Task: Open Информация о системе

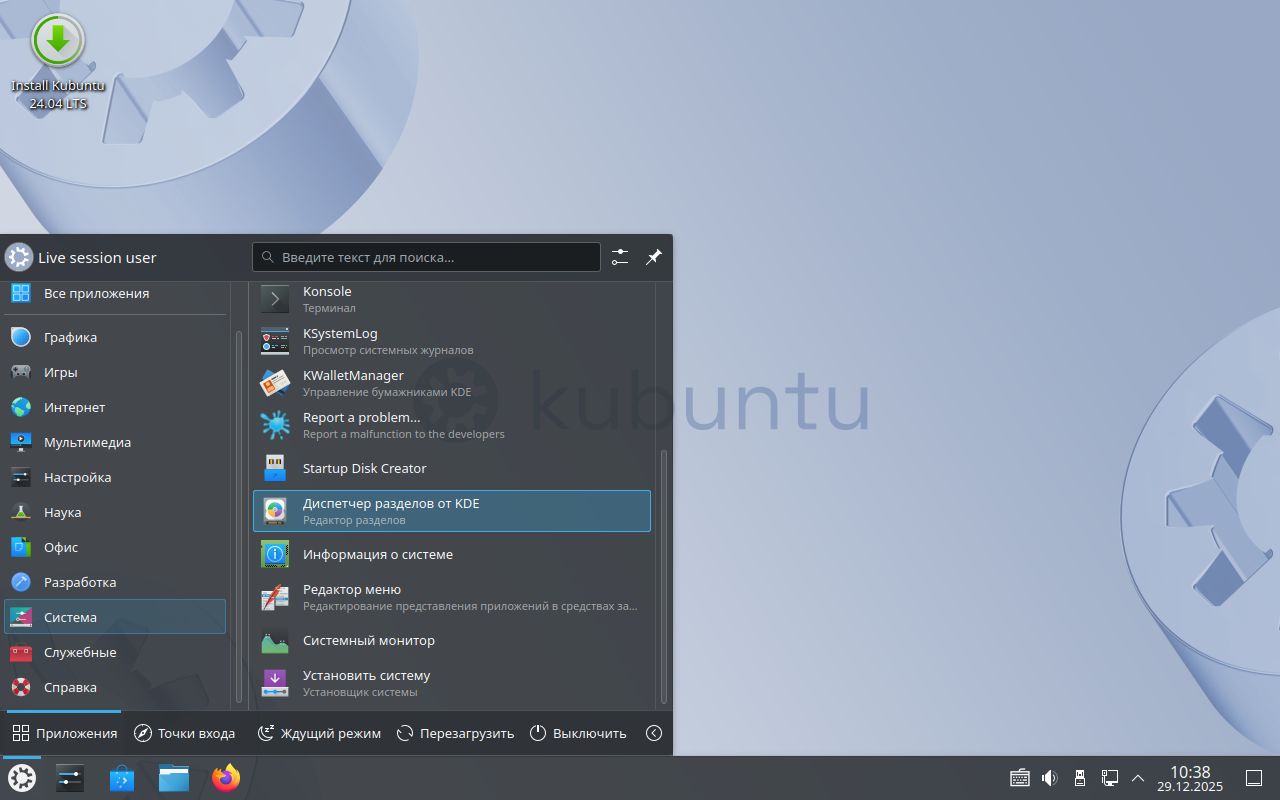Action: click(452, 554)
